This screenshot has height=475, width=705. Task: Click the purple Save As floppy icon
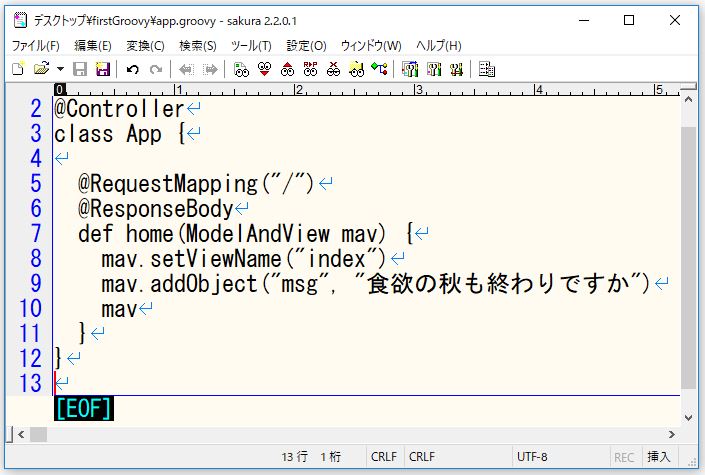[x=103, y=69]
